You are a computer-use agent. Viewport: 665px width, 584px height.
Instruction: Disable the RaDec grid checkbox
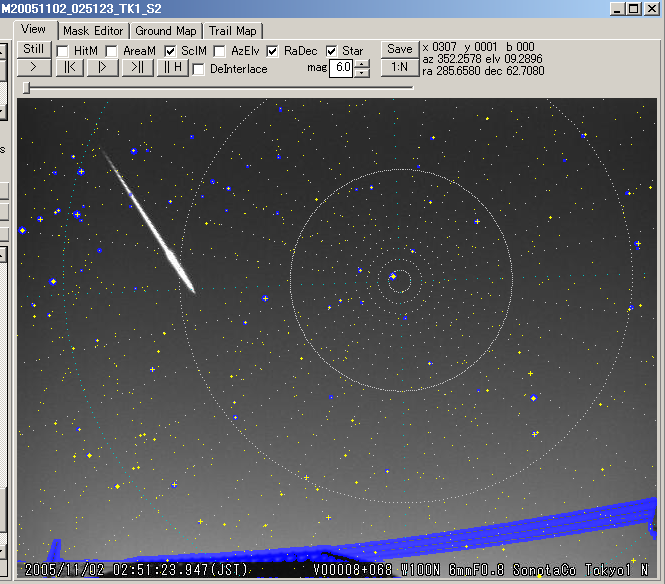[x=273, y=51]
